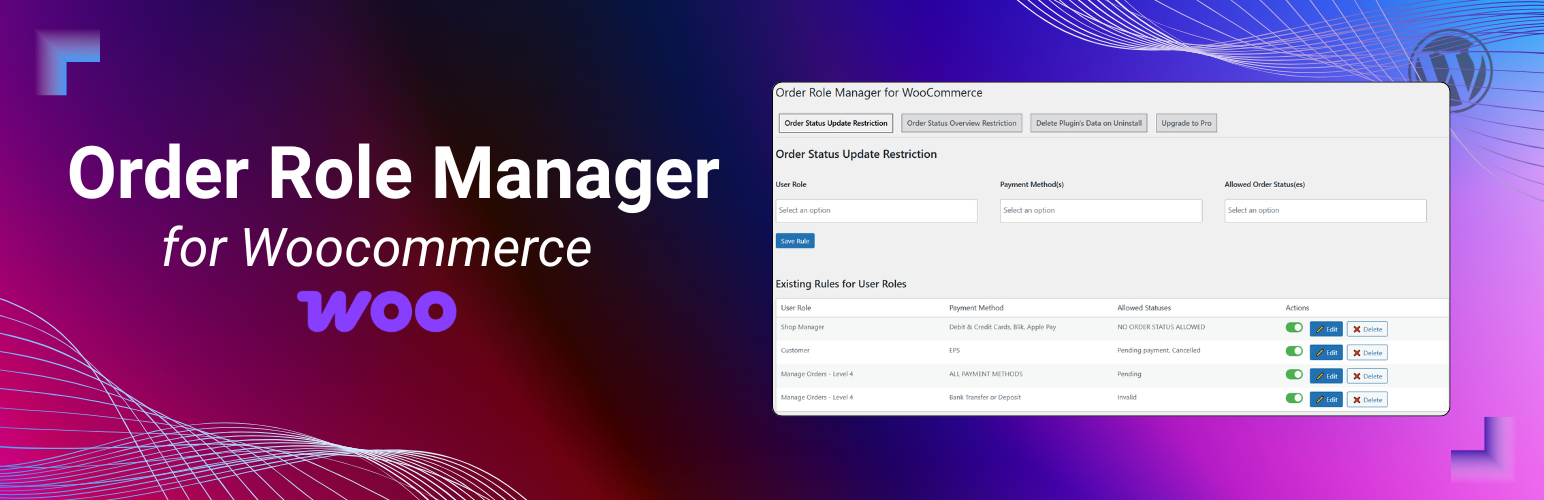Click the "EPS" payment method cell

pos(955,350)
